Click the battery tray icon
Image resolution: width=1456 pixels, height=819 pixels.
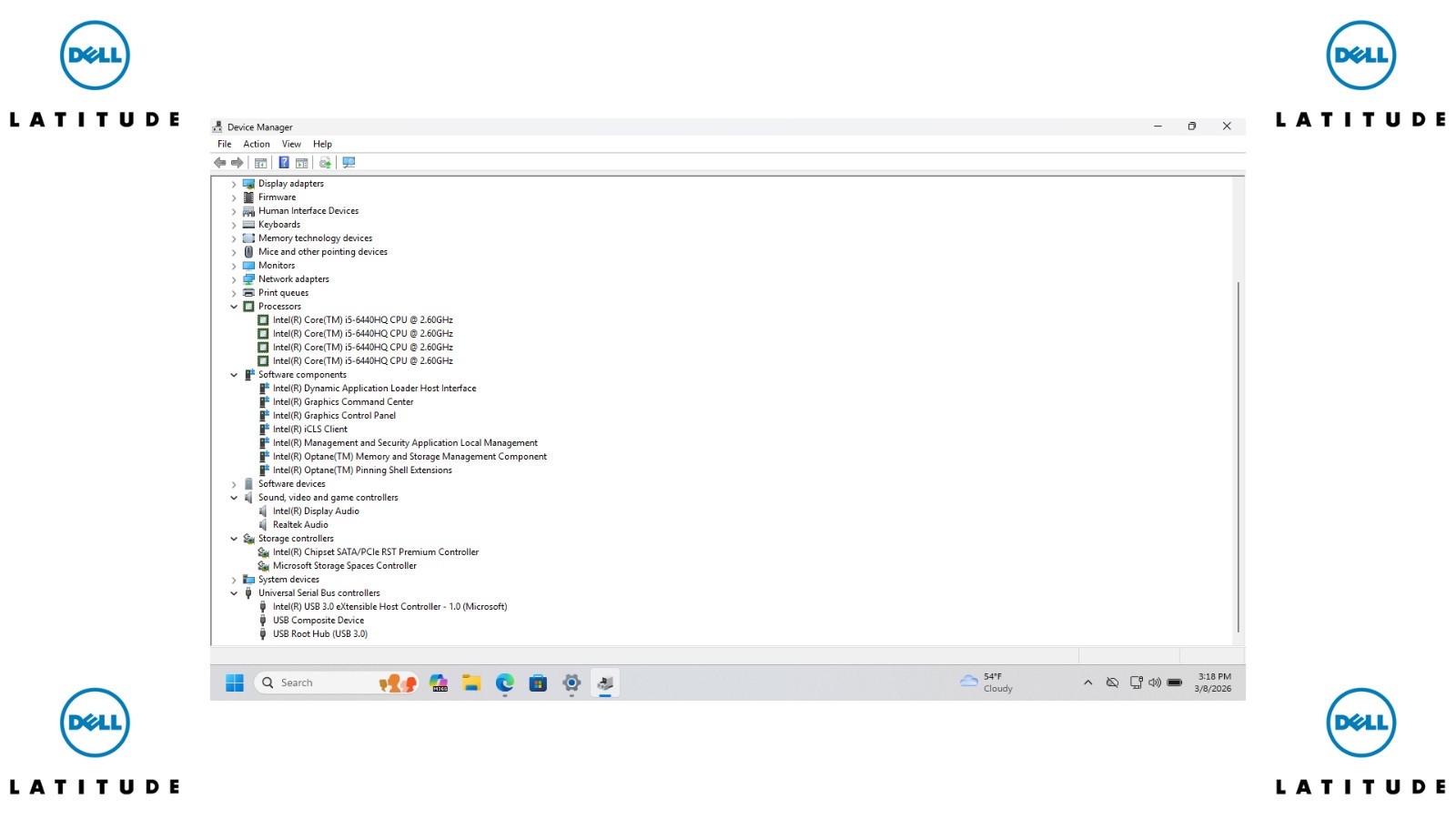1175,682
